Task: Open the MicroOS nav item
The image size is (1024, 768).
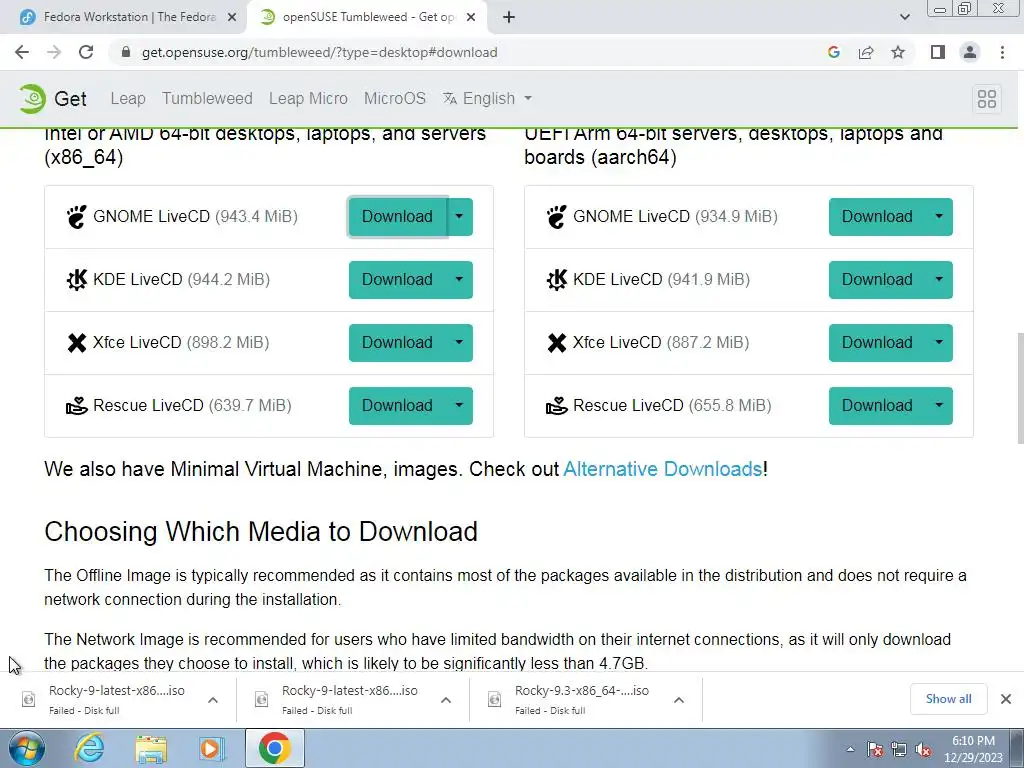Action: coord(394,99)
